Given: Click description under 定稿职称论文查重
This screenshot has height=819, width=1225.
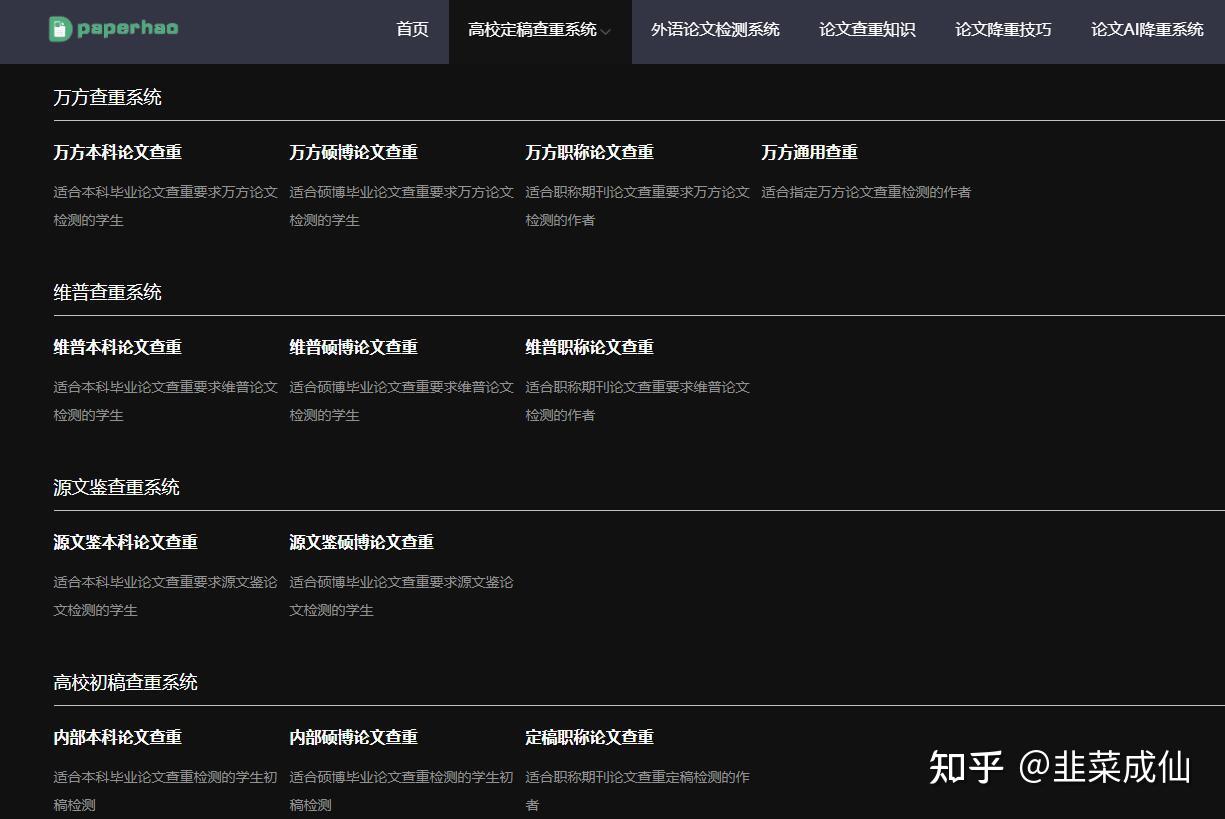Looking at the screenshot, I should point(638,791).
